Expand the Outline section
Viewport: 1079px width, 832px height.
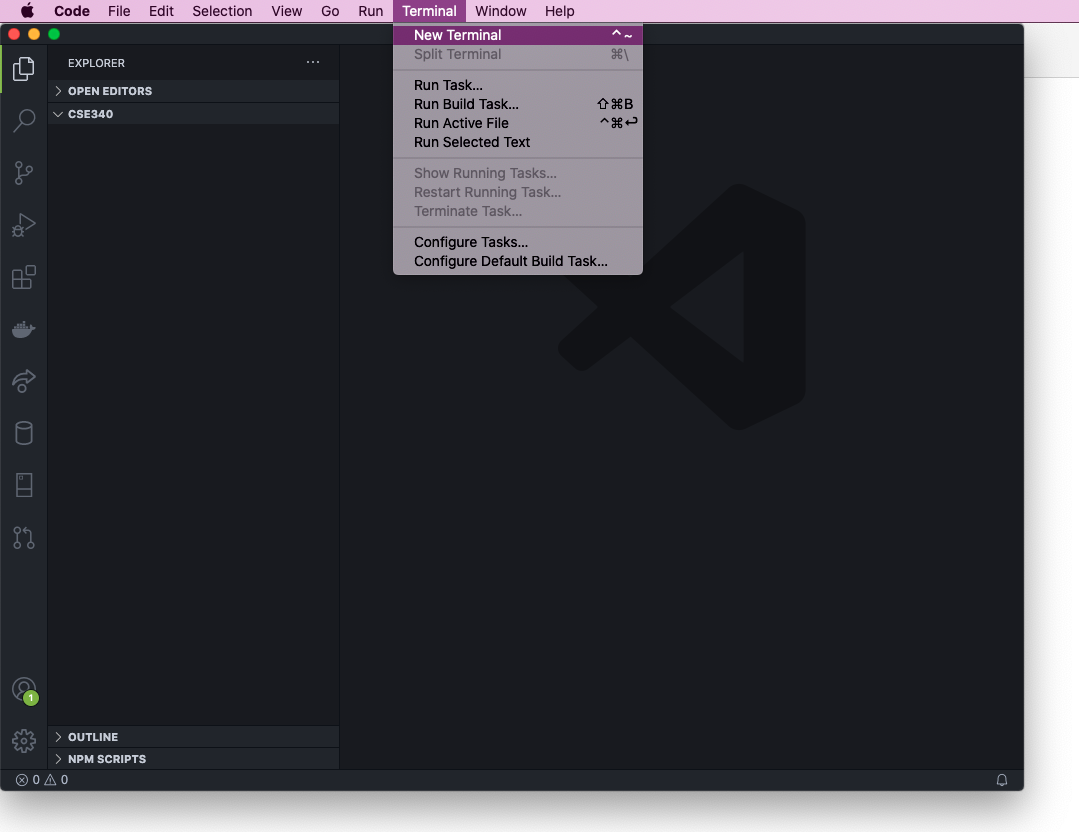coord(193,736)
